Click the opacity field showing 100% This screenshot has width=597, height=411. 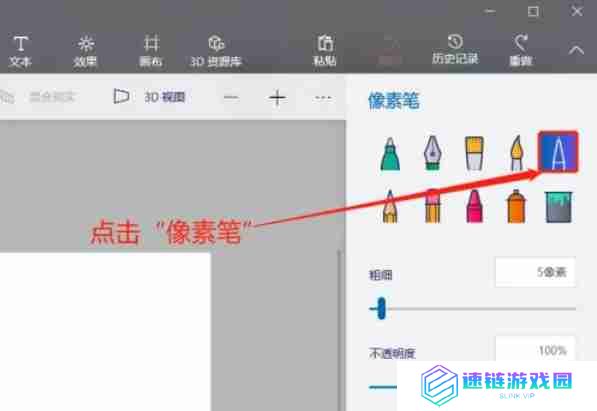click(535, 349)
